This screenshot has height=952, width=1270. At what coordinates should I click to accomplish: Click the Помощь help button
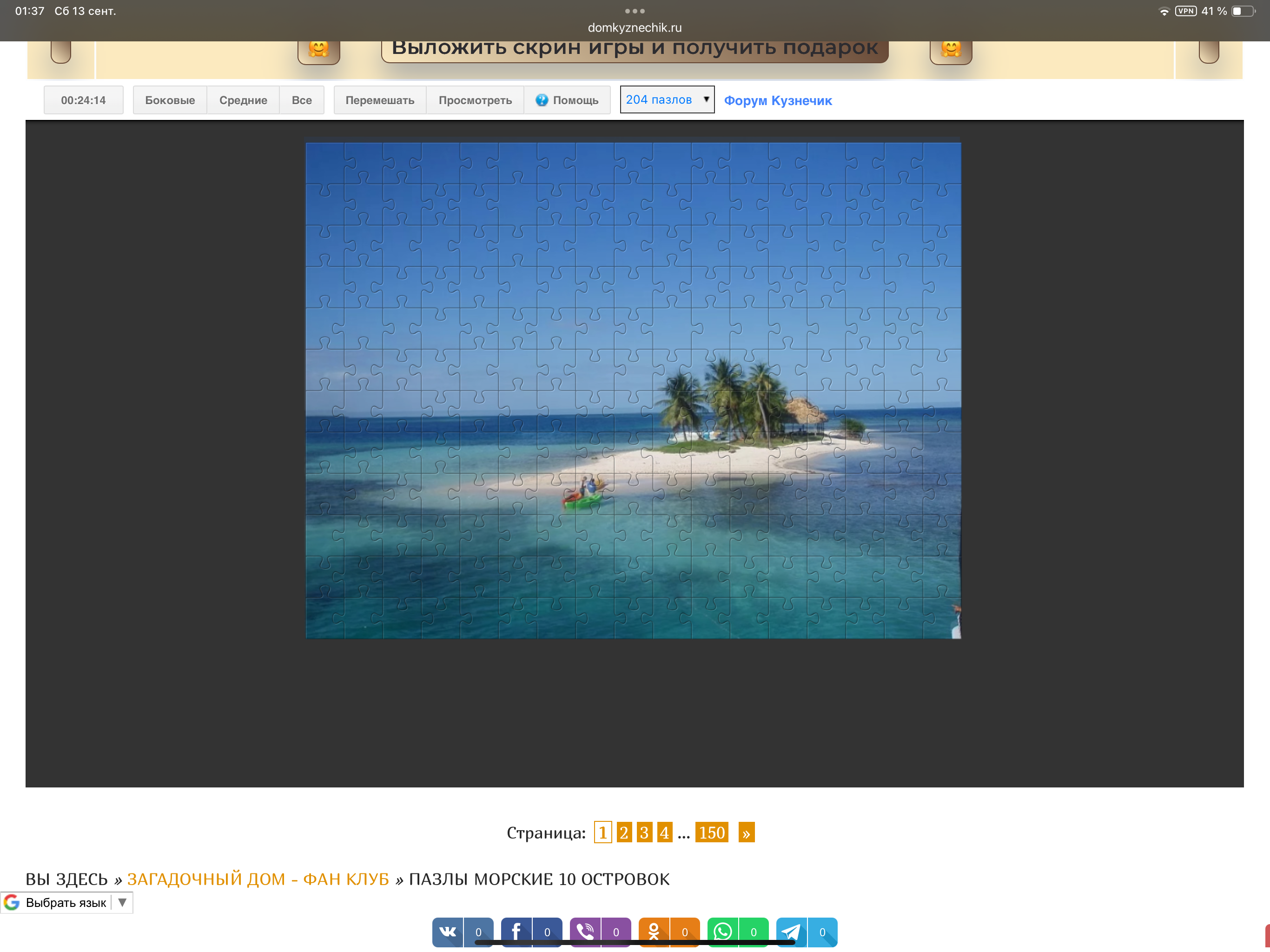pyautogui.click(x=567, y=100)
